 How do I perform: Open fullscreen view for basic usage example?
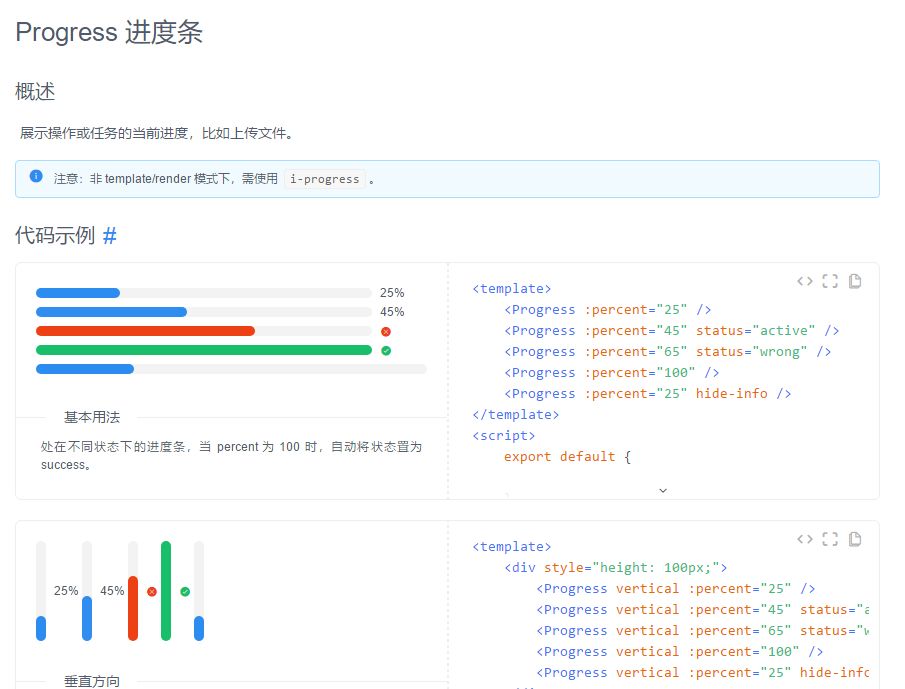(x=830, y=281)
